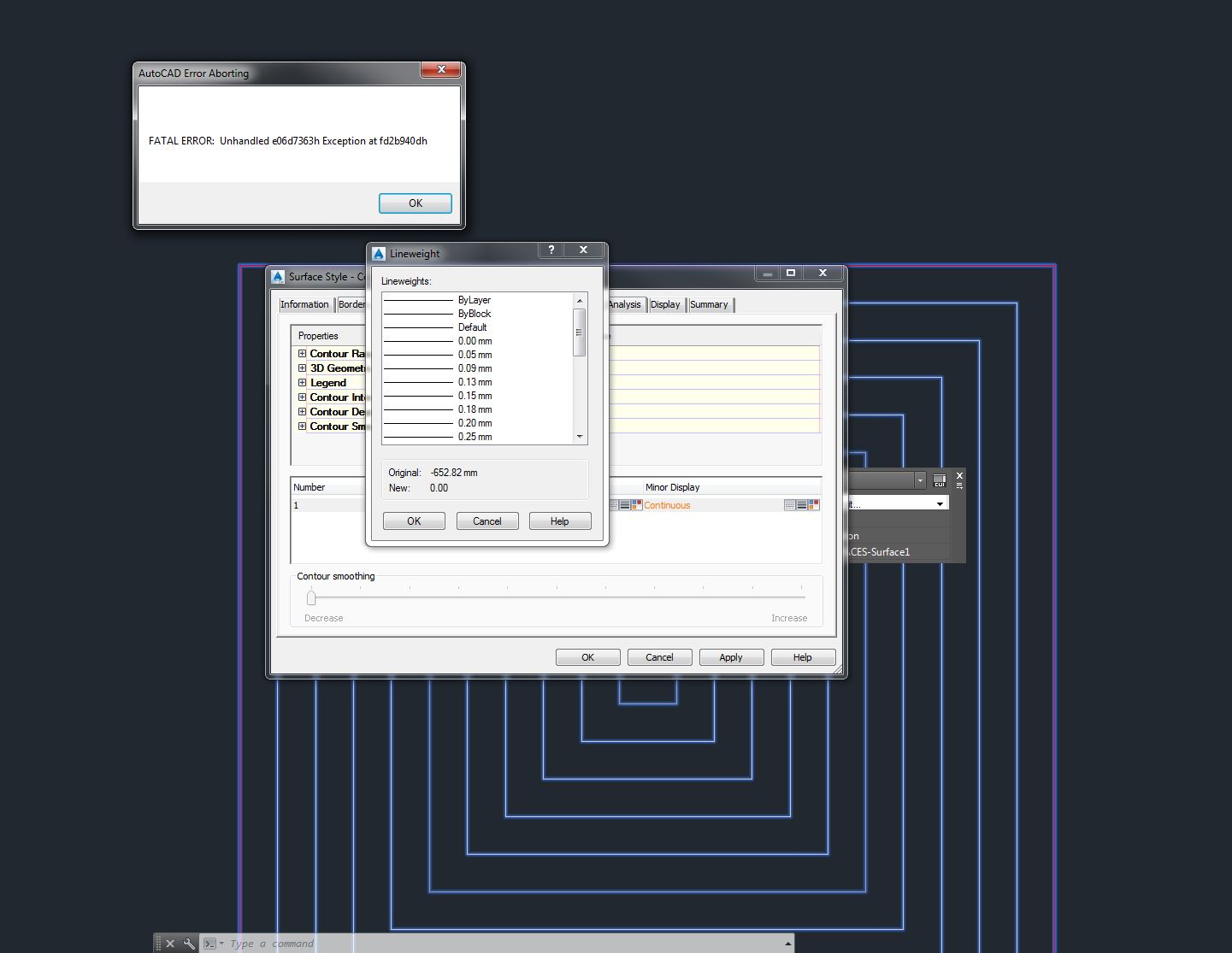Click Cancel in the Surface Style dialog
Image resolution: width=1232 pixels, height=953 pixels.
tap(659, 657)
